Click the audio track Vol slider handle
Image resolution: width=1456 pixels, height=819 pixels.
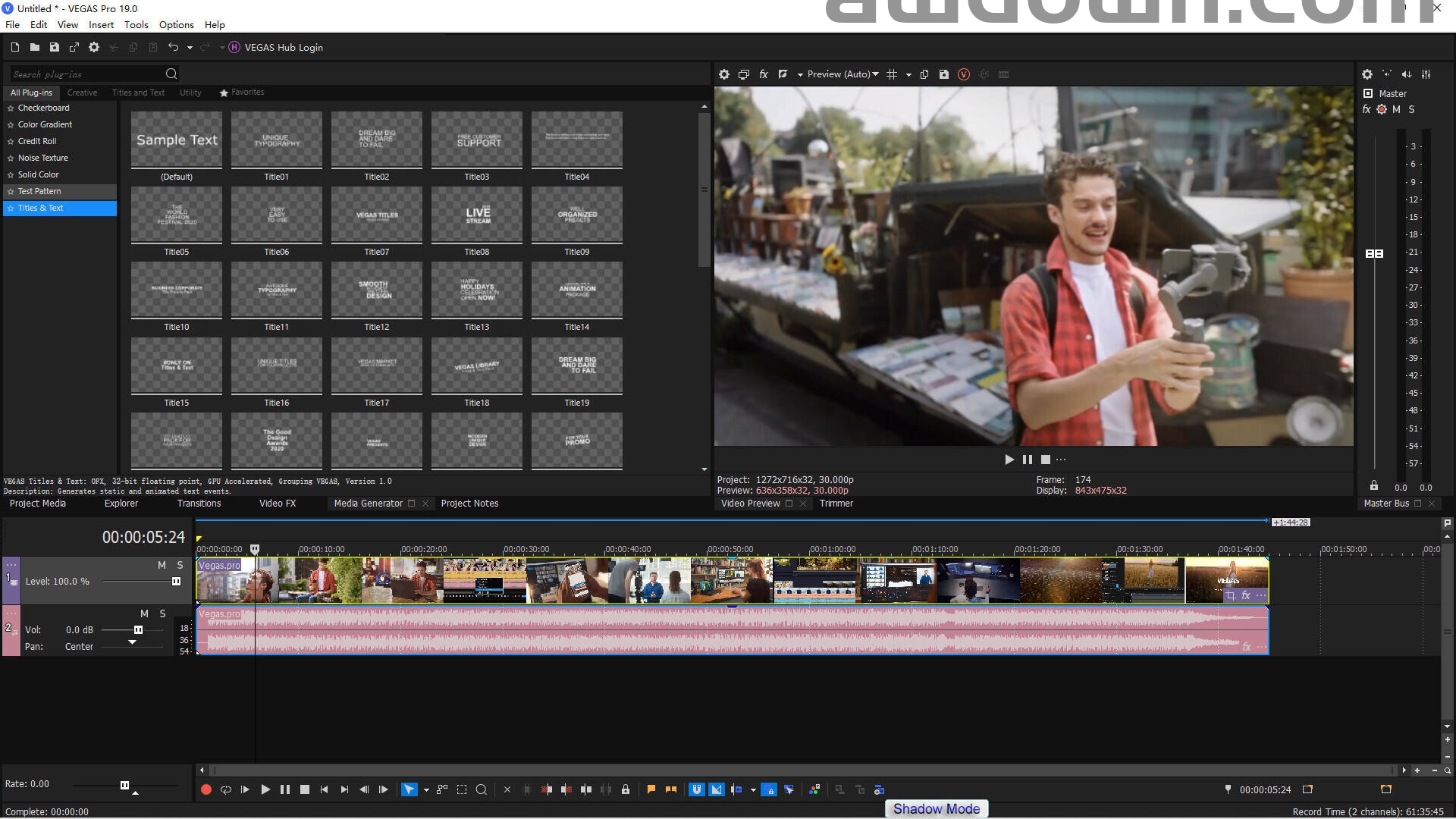click(138, 629)
